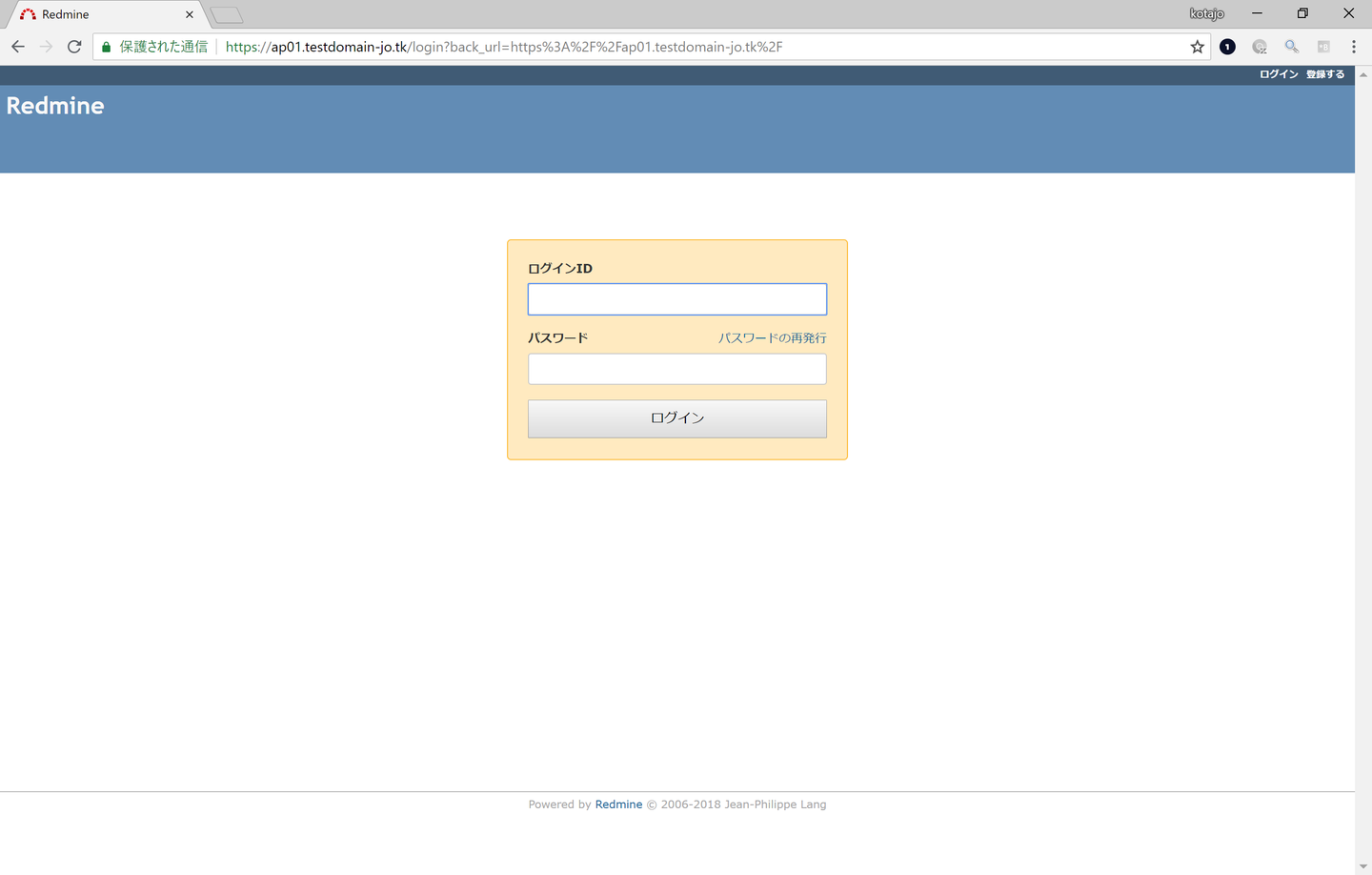The width and height of the screenshot is (1372, 875).
Task: Open a new browser tab
Action: [x=227, y=14]
